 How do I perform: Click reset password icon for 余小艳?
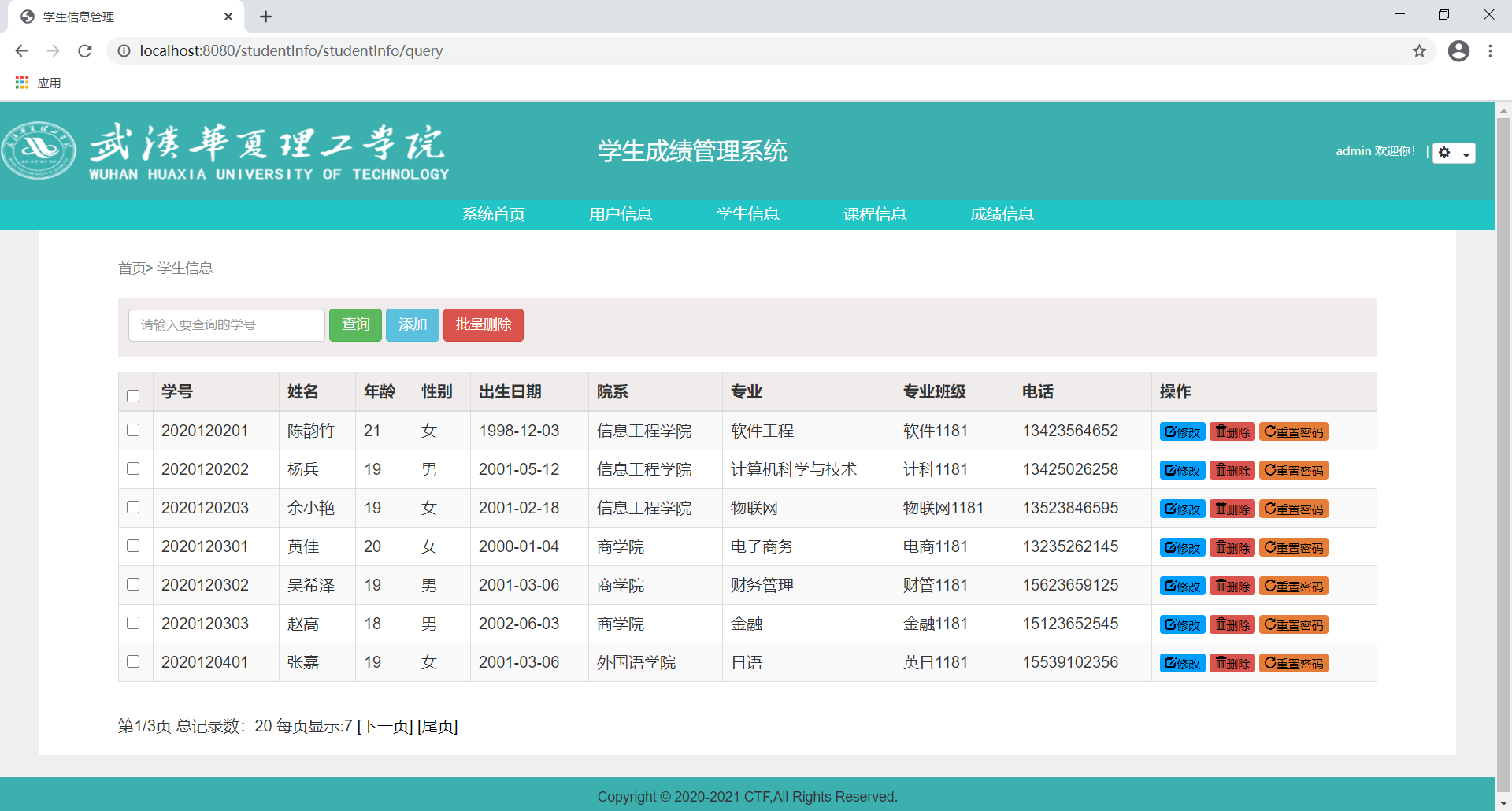[x=1270, y=509]
